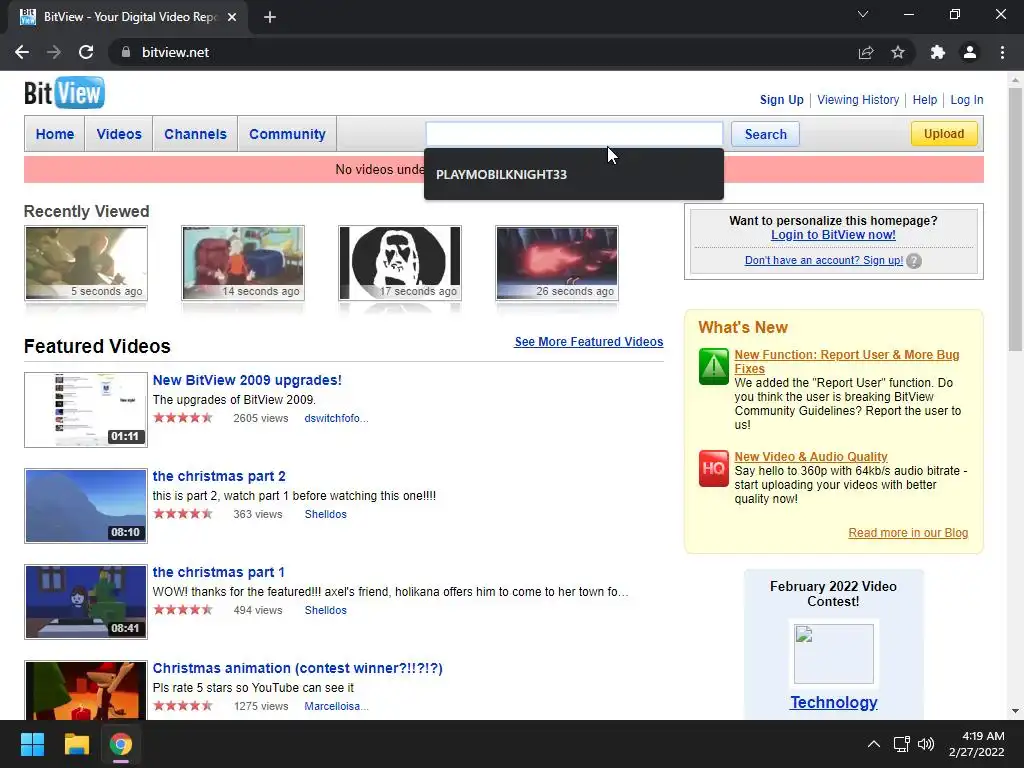Viewport: 1024px width, 768px height.
Task: Reload the page with refresh icon
Action: pyautogui.click(x=86, y=52)
